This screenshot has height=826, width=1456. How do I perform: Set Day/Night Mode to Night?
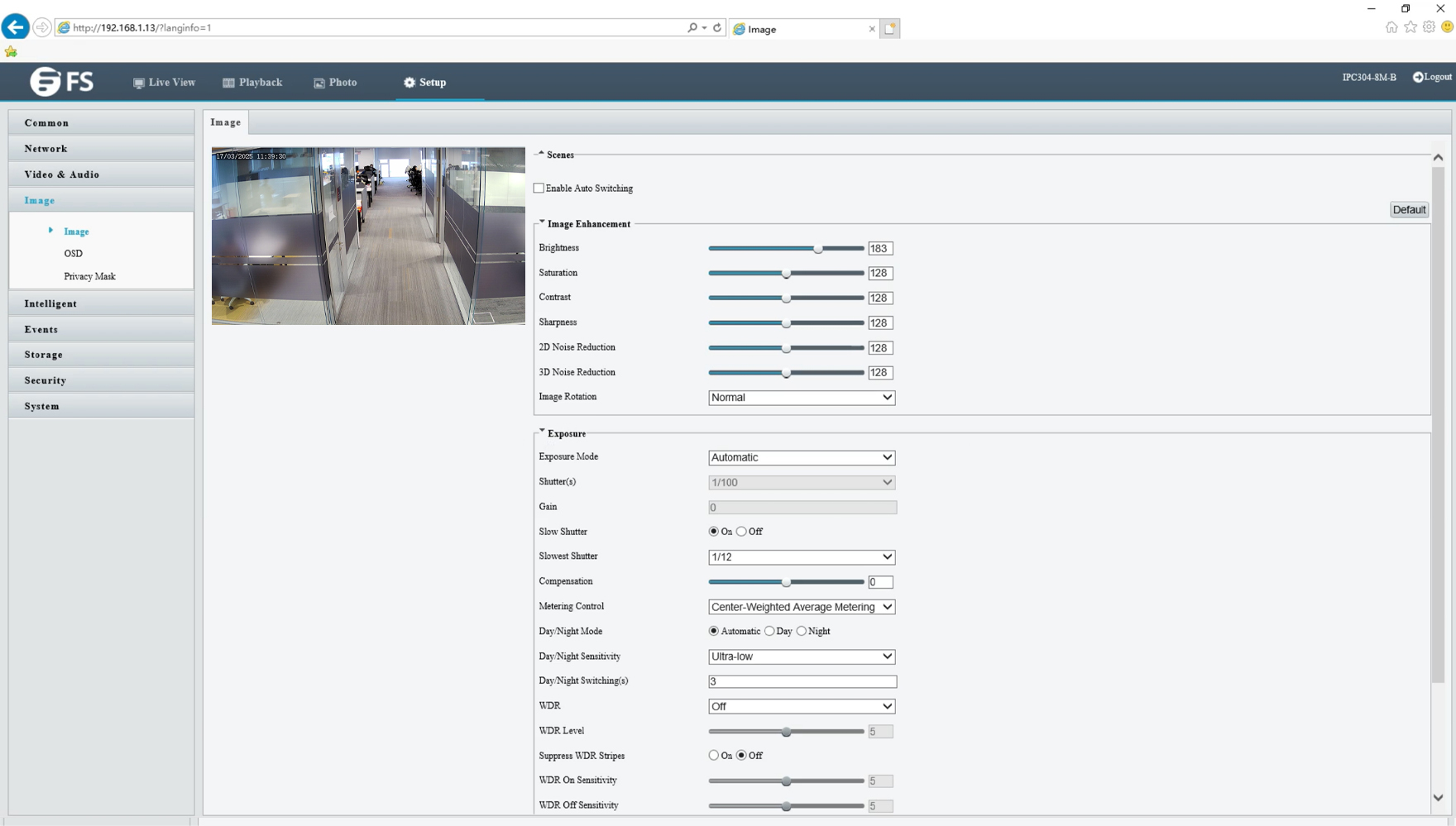point(801,631)
